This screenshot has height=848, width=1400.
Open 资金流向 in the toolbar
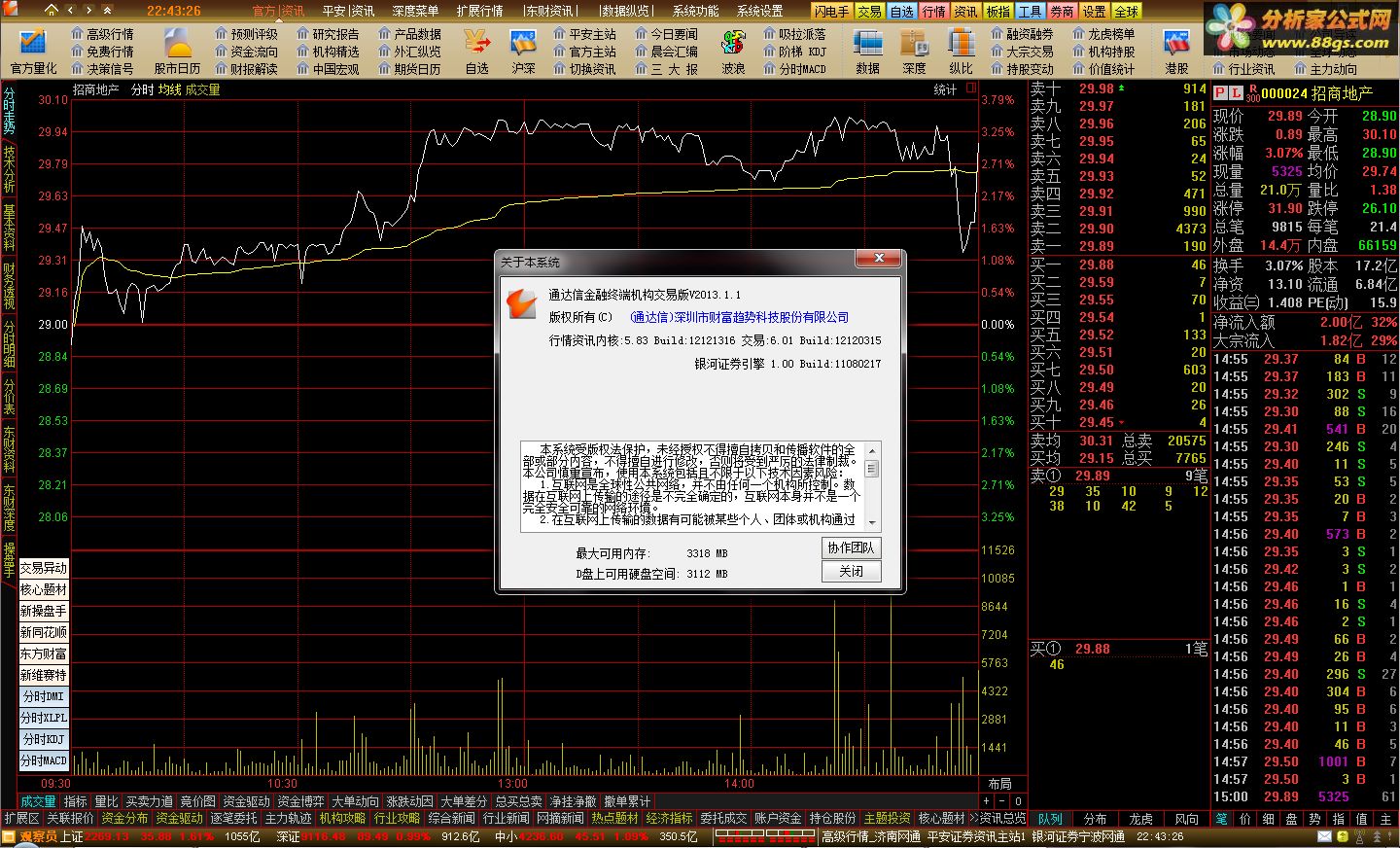tap(247, 52)
